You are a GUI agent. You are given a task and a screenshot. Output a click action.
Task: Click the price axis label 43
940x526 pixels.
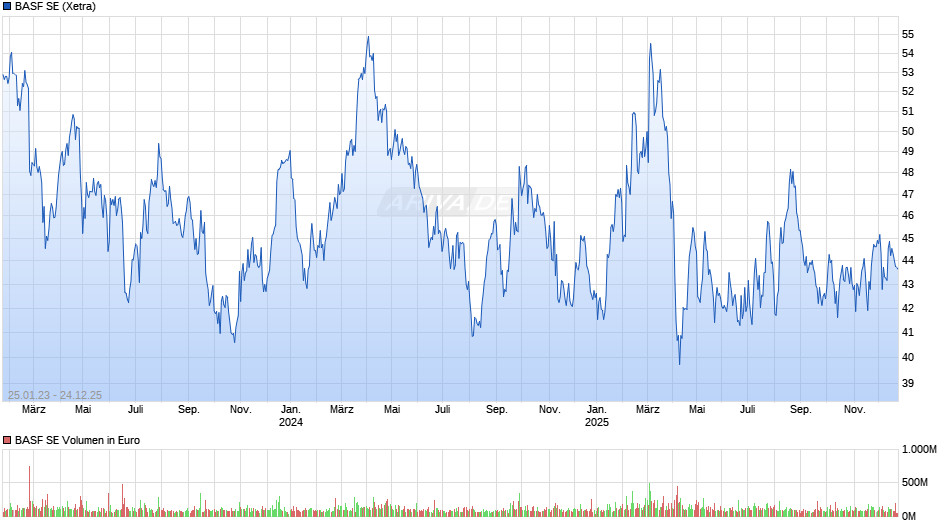pyautogui.click(x=908, y=284)
